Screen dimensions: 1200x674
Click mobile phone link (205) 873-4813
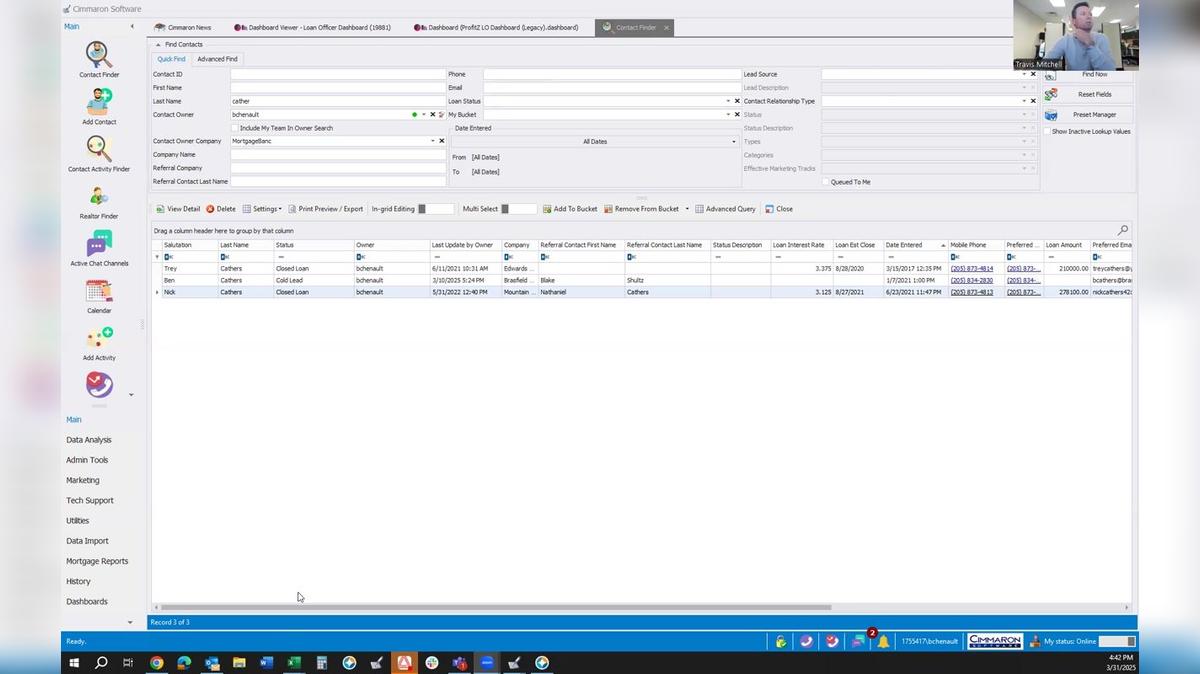pyautogui.click(x=971, y=292)
